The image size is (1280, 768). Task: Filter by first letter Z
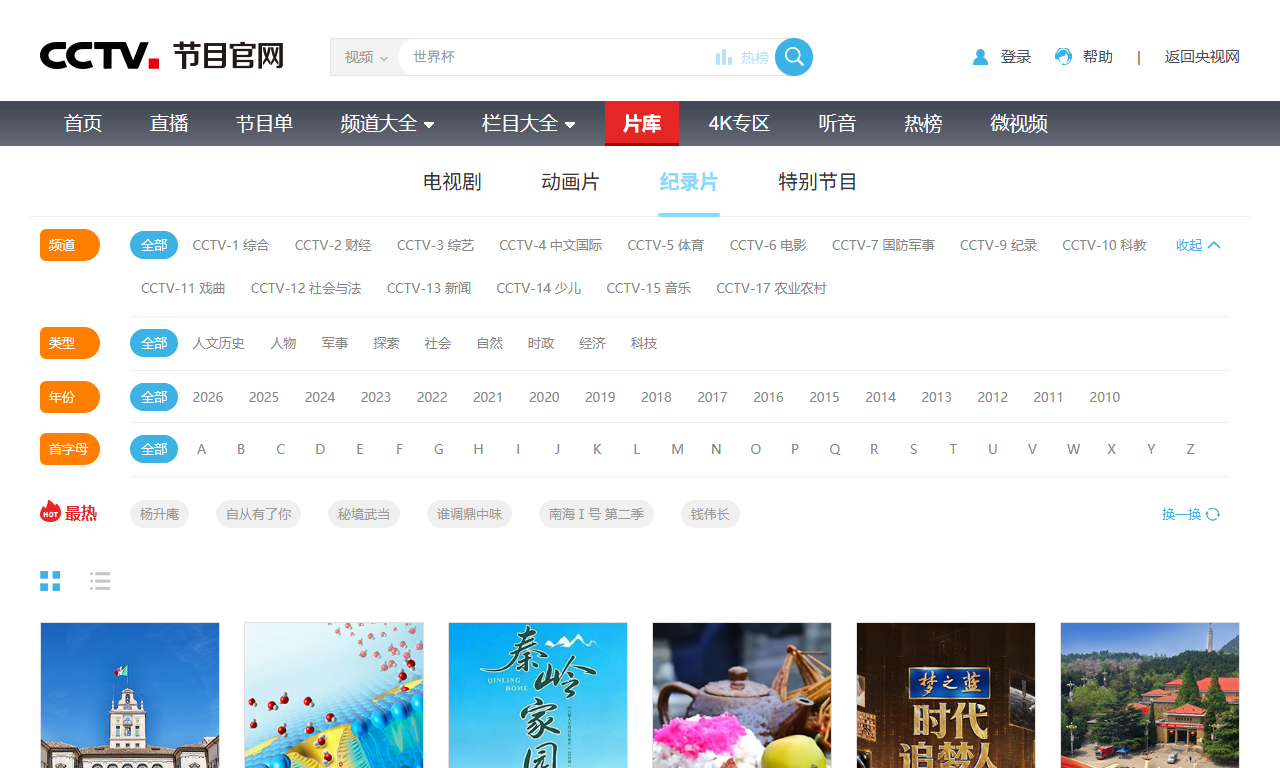coord(1190,449)
